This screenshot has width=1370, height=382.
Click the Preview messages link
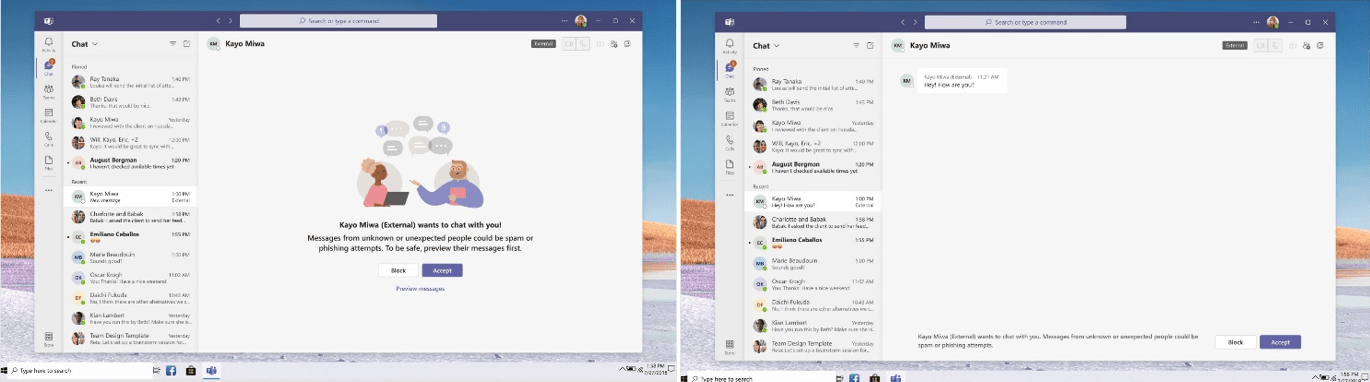coord(420,288)
